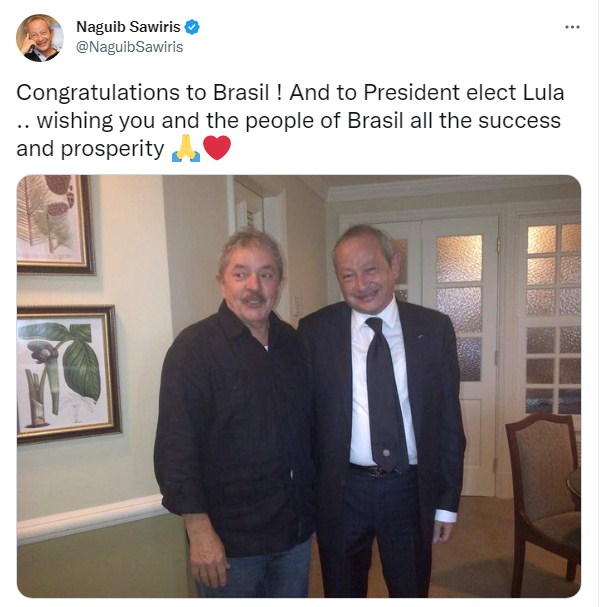The width and height of the screenshot is (600, 607).
Task: Click the blue verified badge
Action: point(192,27)
